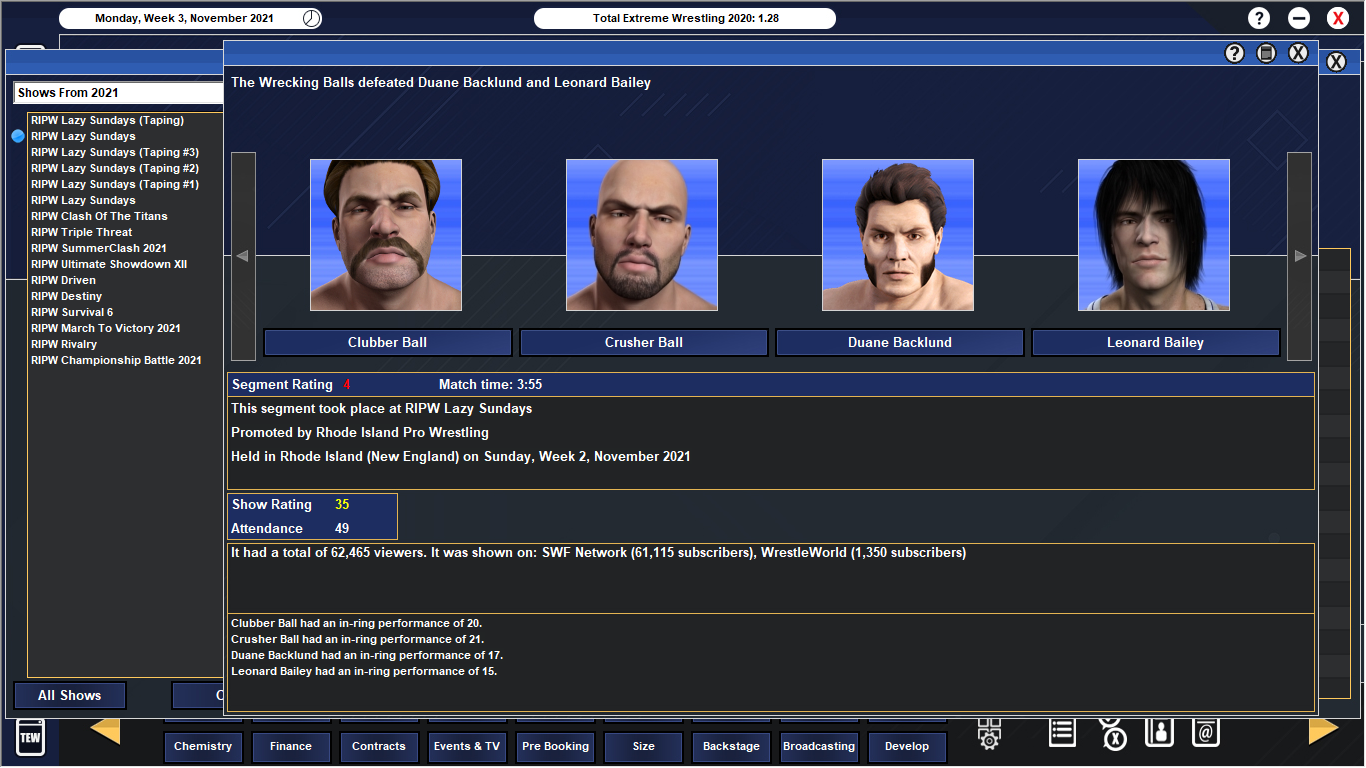Select the Clubber Ball portrait
This screenshot has width=1366, height=768.
pos(385,234)
